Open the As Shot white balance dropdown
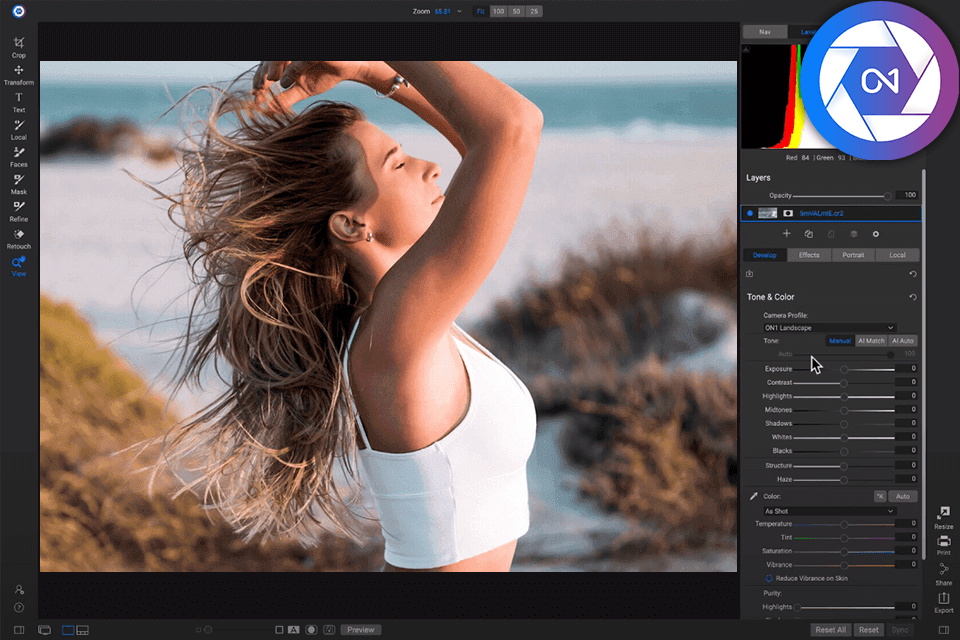The image size is (960, 640). tap(829, 511)
